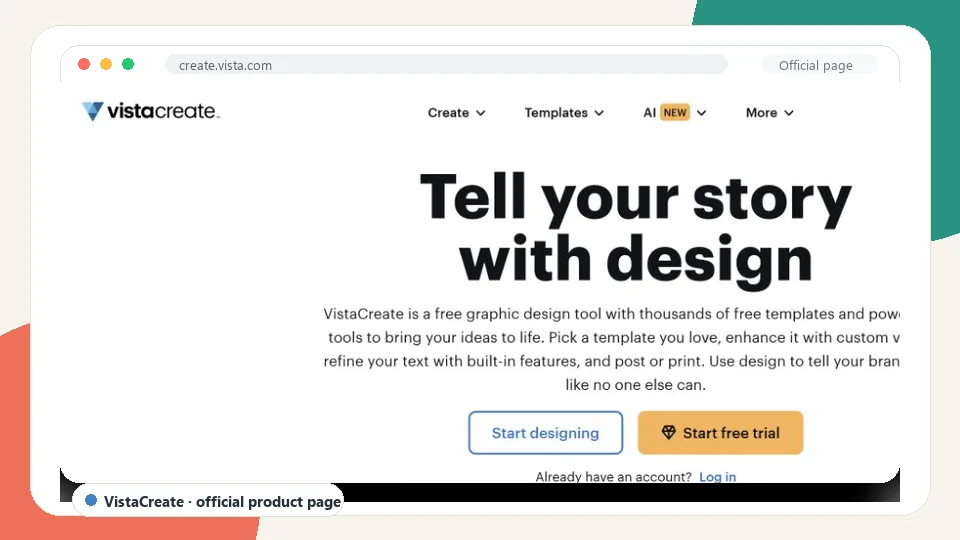This screenshot has width=960, height=540.
Task: Click the NEW badge next to AI
Action: [675, 113]
